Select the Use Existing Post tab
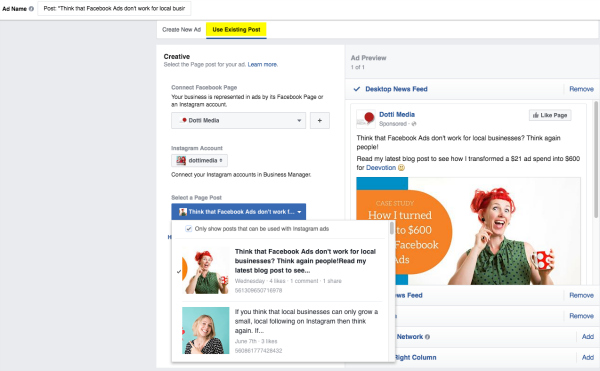 [236, 29]
